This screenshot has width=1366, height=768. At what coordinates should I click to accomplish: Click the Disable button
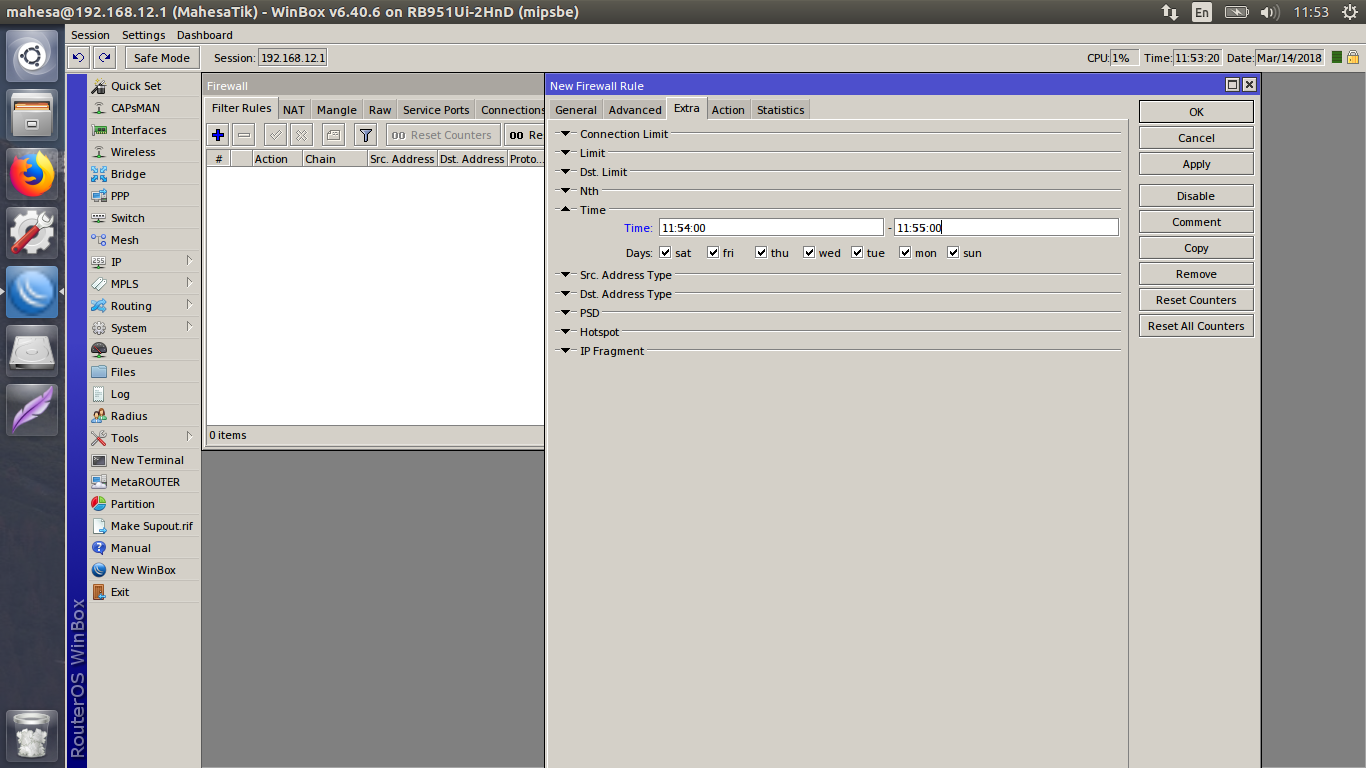click(1196, 196)
